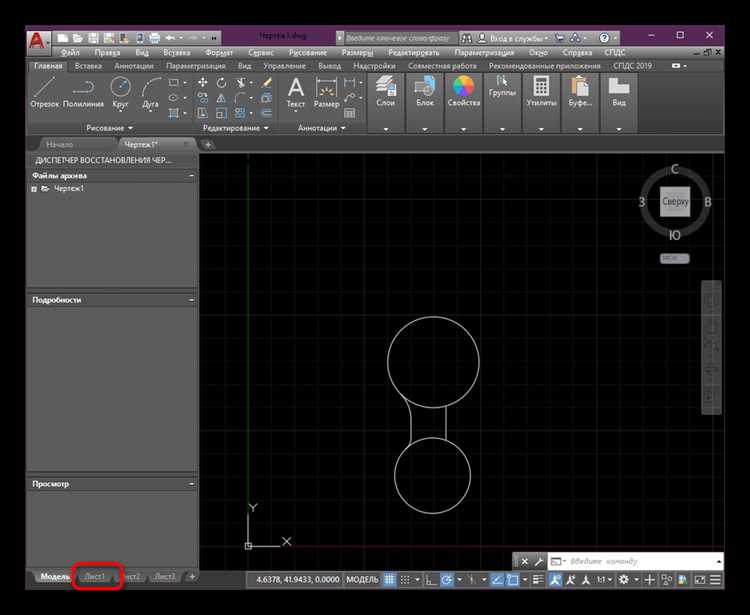
Task: Switch to the Аннотации ribbon tab
Action: click(133, 66)
